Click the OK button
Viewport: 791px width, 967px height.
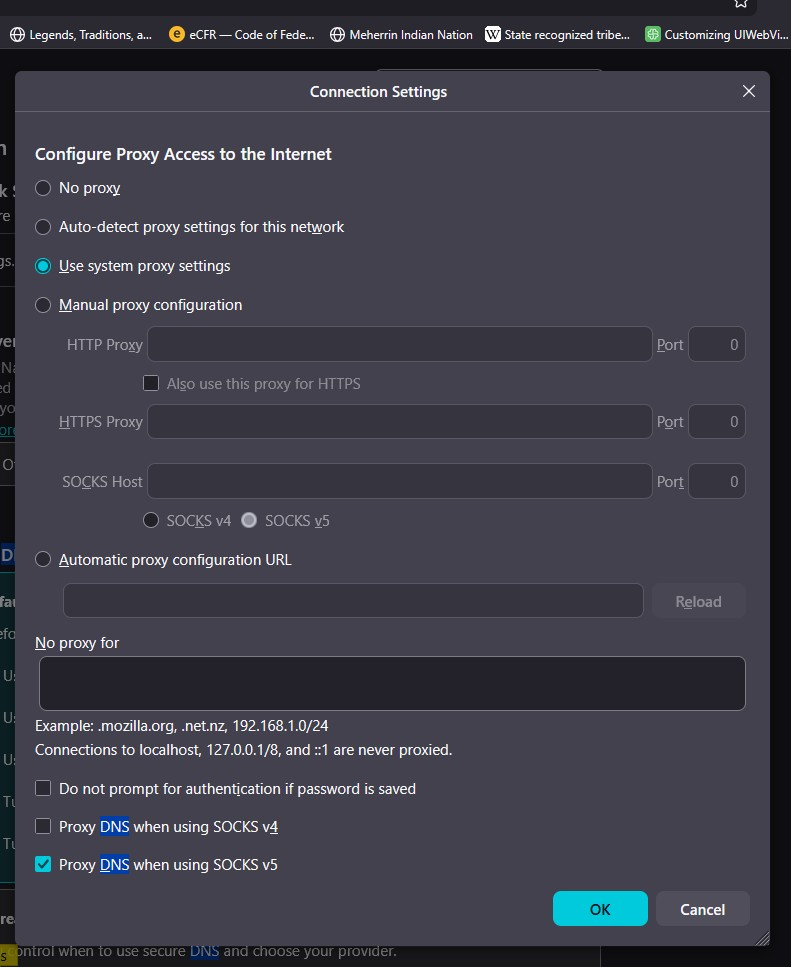(600, 909)
